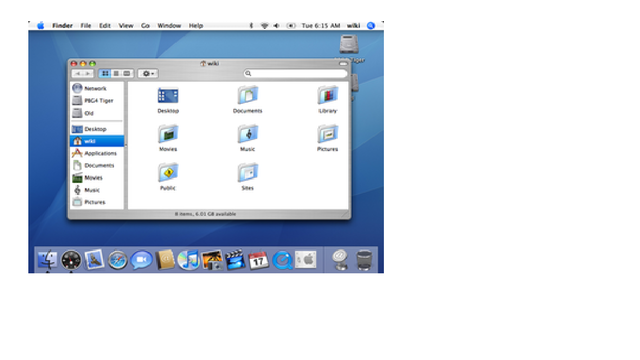This screenshot has width=640, height=360.
Task: Click the Finder icon in the Dock
Action: pos(47,260)
